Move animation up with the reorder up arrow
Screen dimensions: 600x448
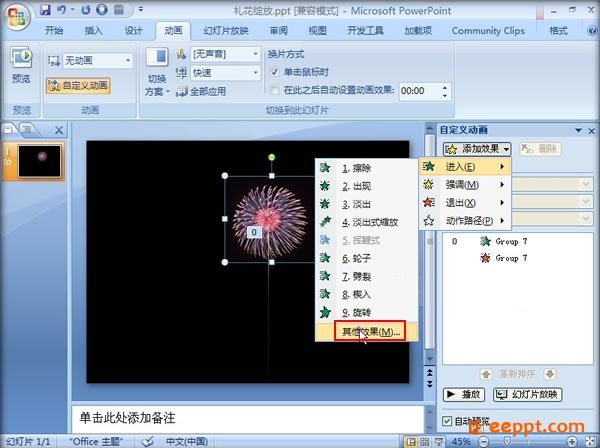[486, 374]
